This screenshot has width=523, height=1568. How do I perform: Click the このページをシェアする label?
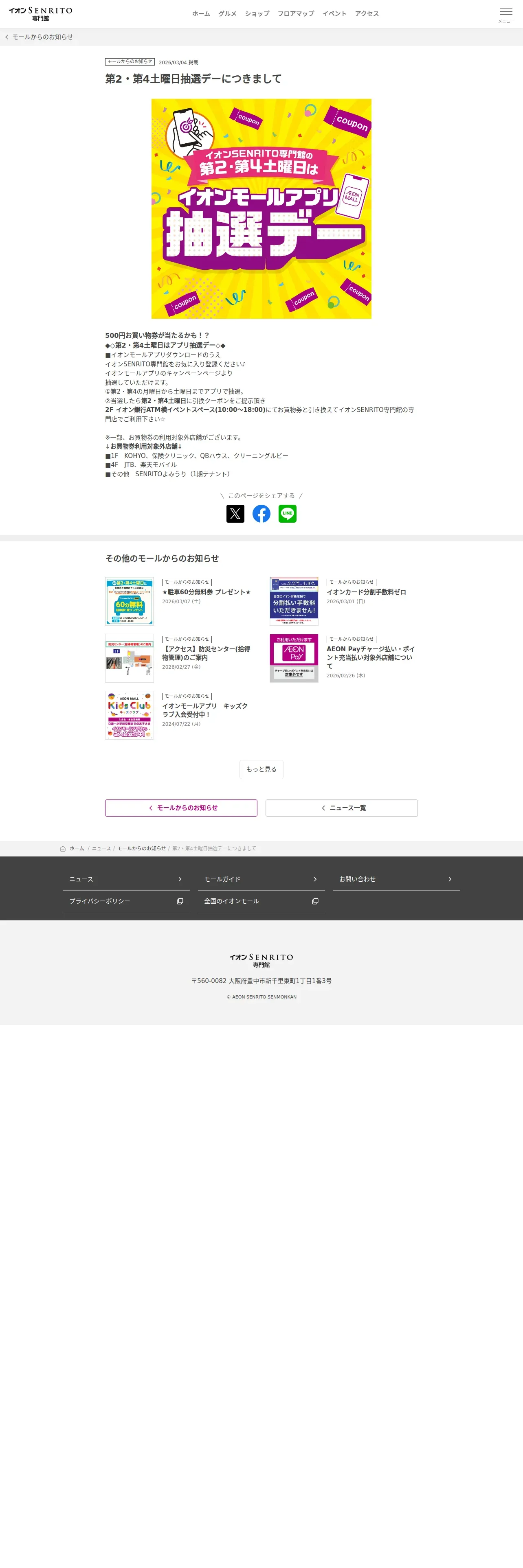(x=261, y=495)
